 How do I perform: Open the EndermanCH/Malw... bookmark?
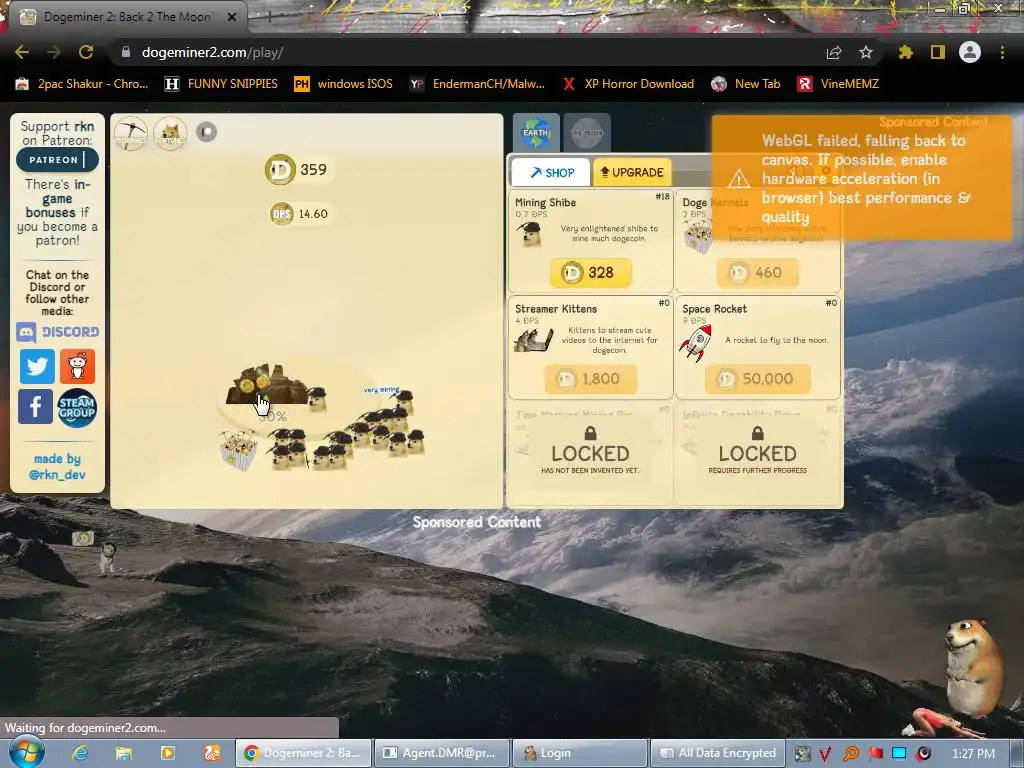click(477, 84)
